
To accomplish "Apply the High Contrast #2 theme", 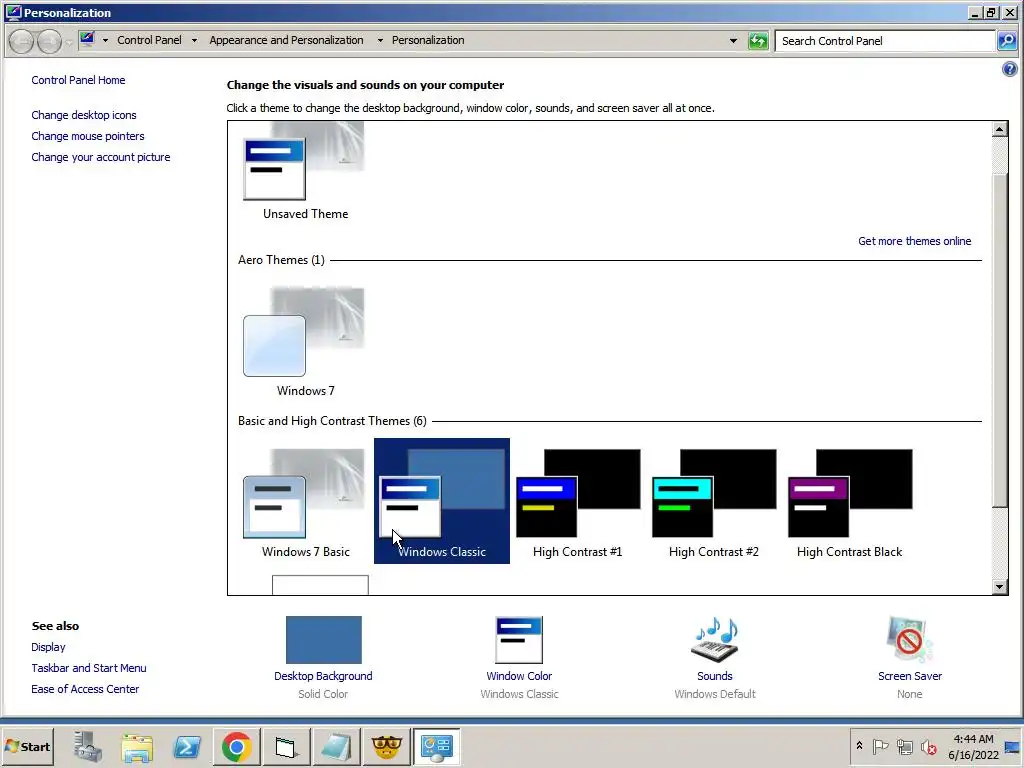I will pyautogui.click(x=714, y=501).
